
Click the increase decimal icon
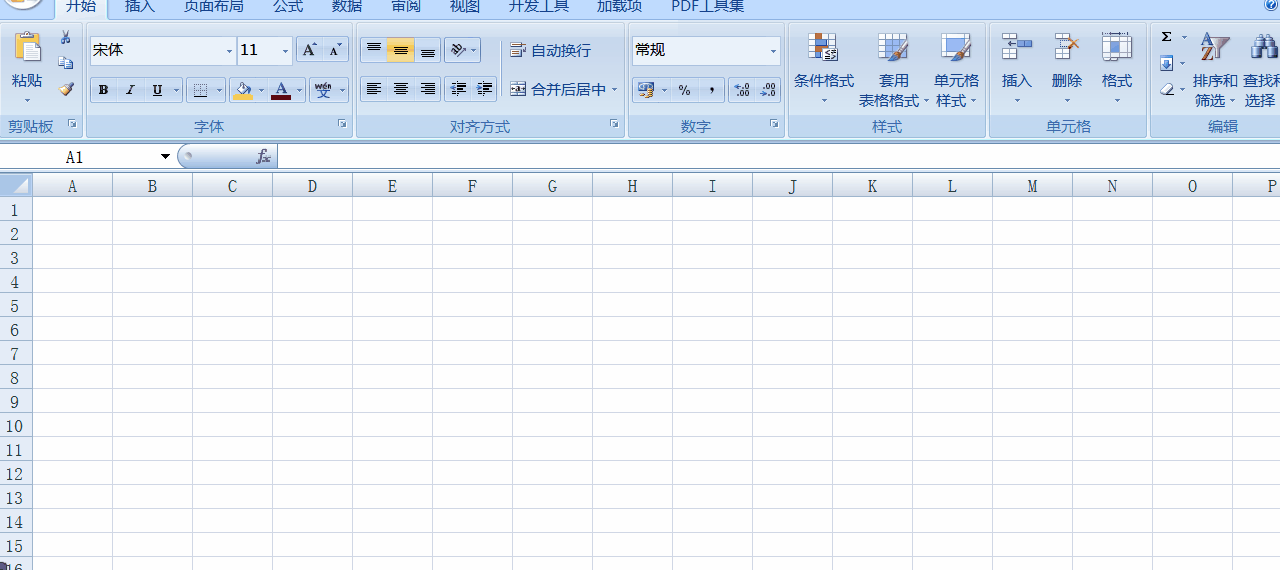click(742, 90)
